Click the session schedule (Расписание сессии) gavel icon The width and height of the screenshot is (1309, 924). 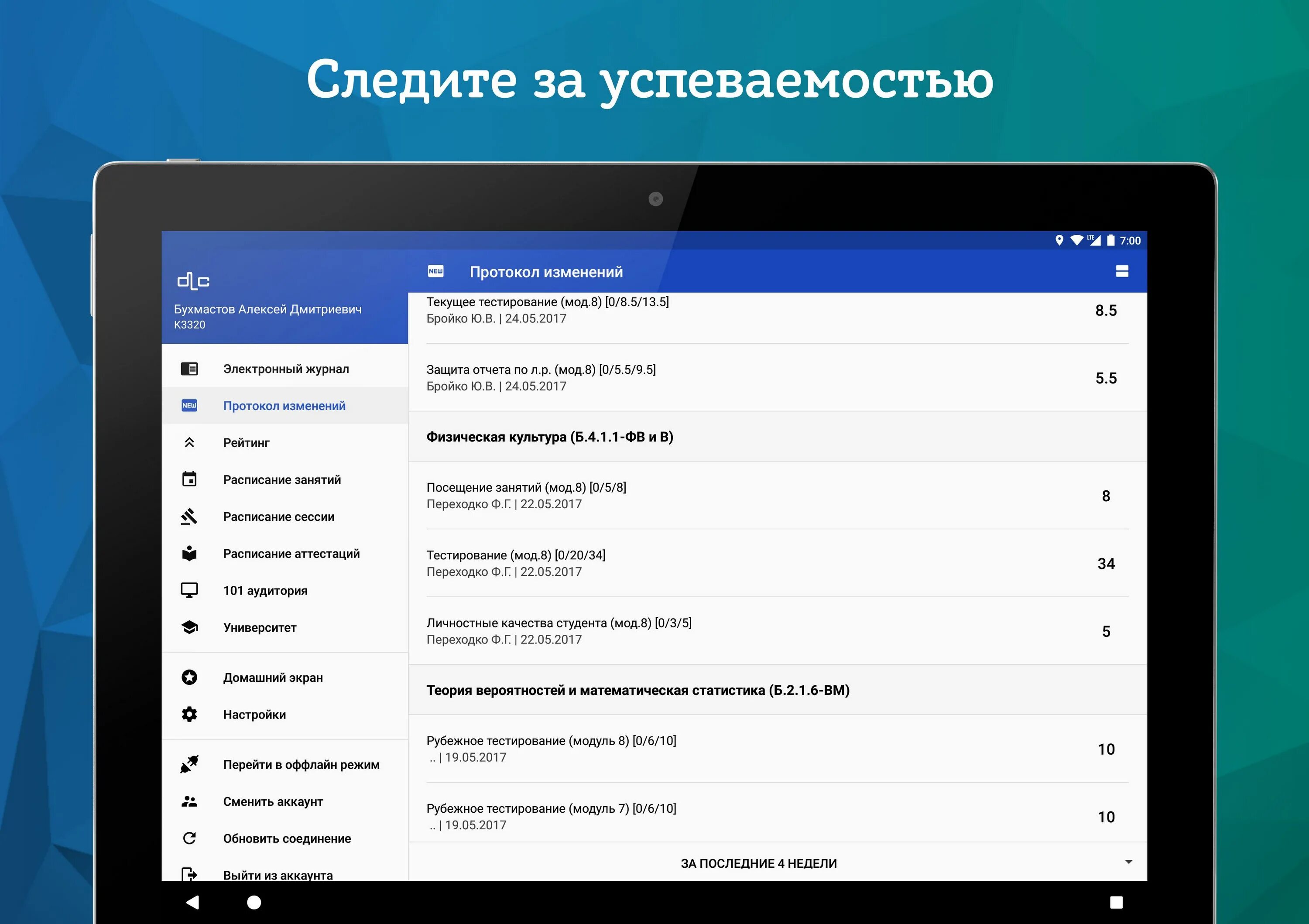189,517
